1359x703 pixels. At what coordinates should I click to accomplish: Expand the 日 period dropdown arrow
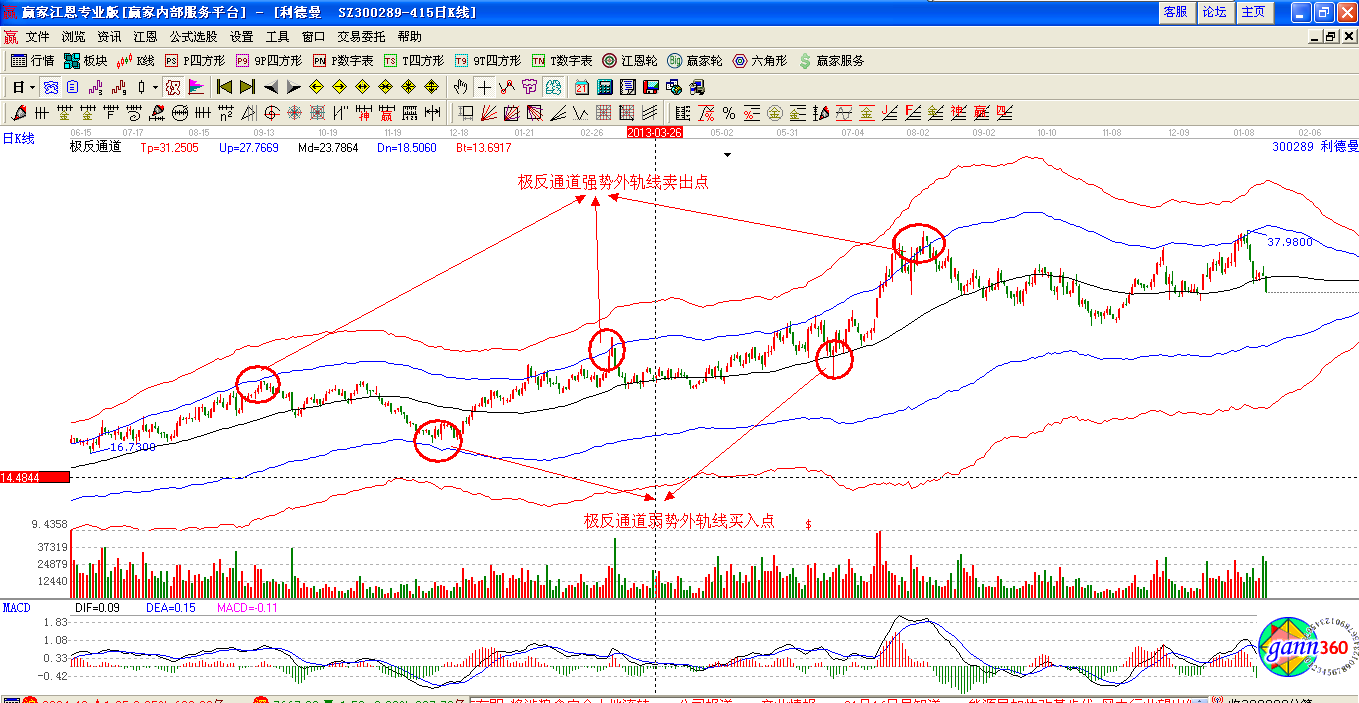tap(32, 87)
